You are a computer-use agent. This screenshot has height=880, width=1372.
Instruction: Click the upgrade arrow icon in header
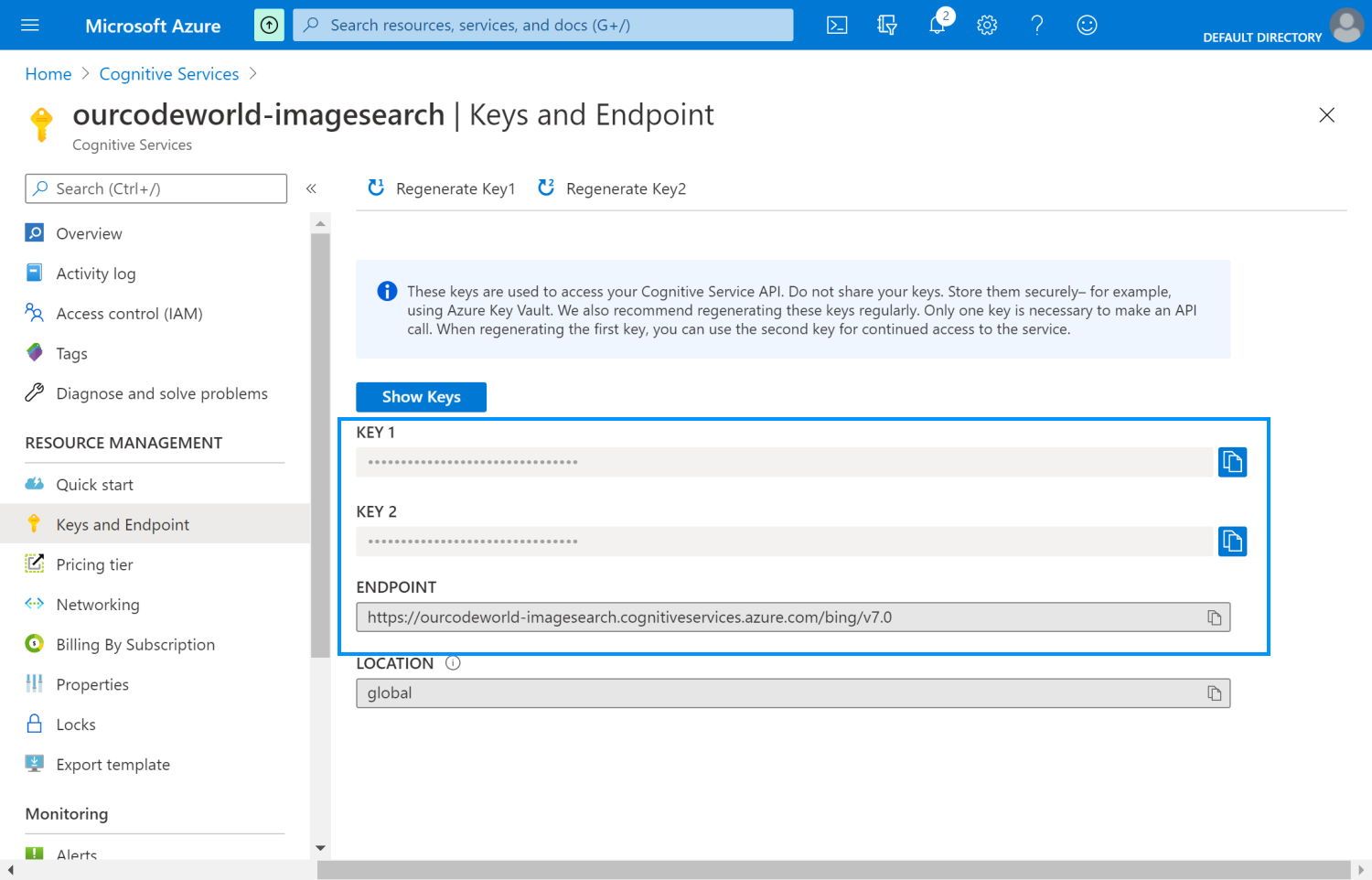(x=269, y=25)
